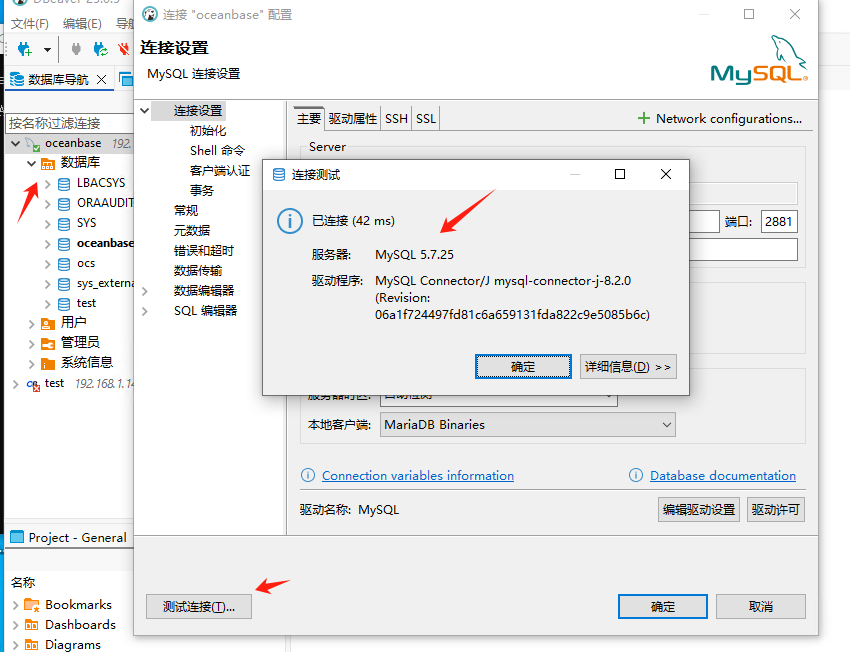Viewport: 850px width, 652px height.
Task: Select 事务 in settings tree
Action: tap(202, 191)
